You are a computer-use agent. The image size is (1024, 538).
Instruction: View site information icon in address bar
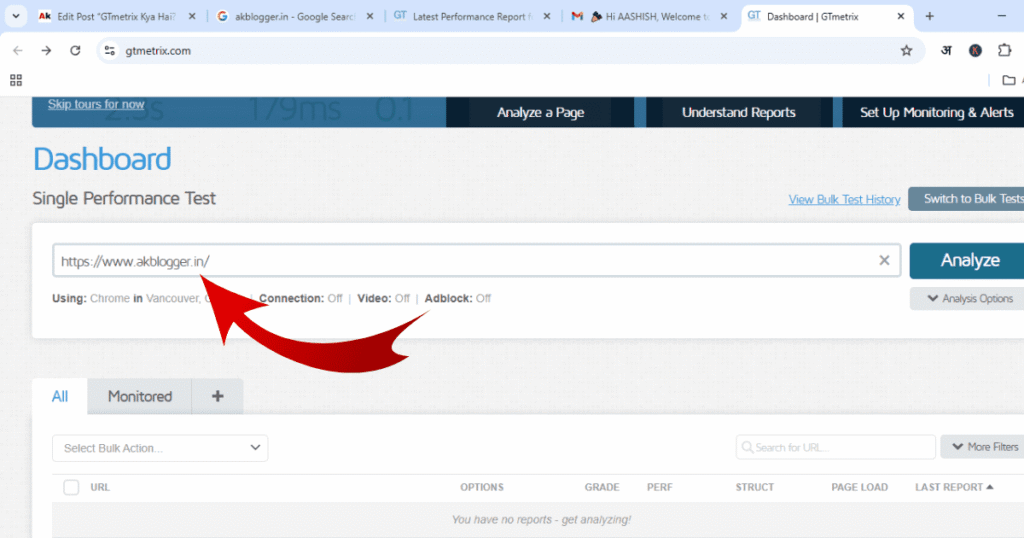pyautogui.click(x=110, y=50)
